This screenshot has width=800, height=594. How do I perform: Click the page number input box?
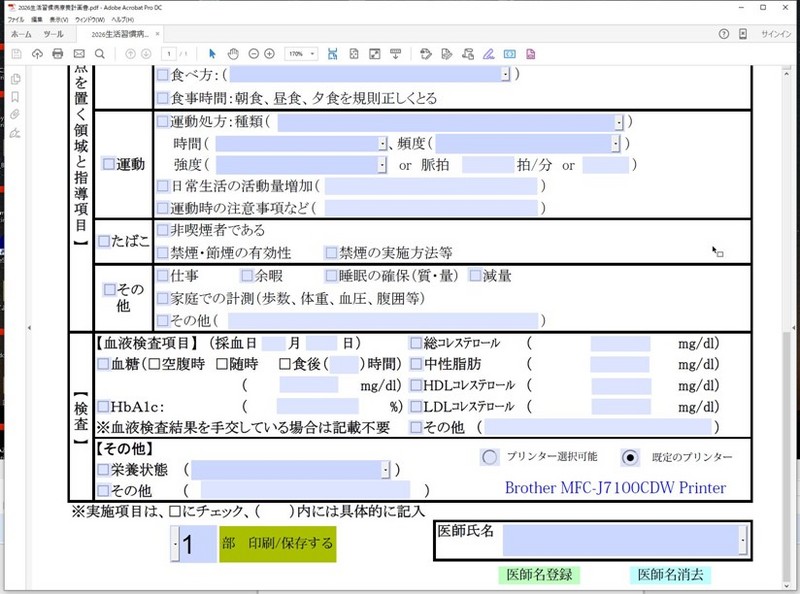click(x=169, y=54)
